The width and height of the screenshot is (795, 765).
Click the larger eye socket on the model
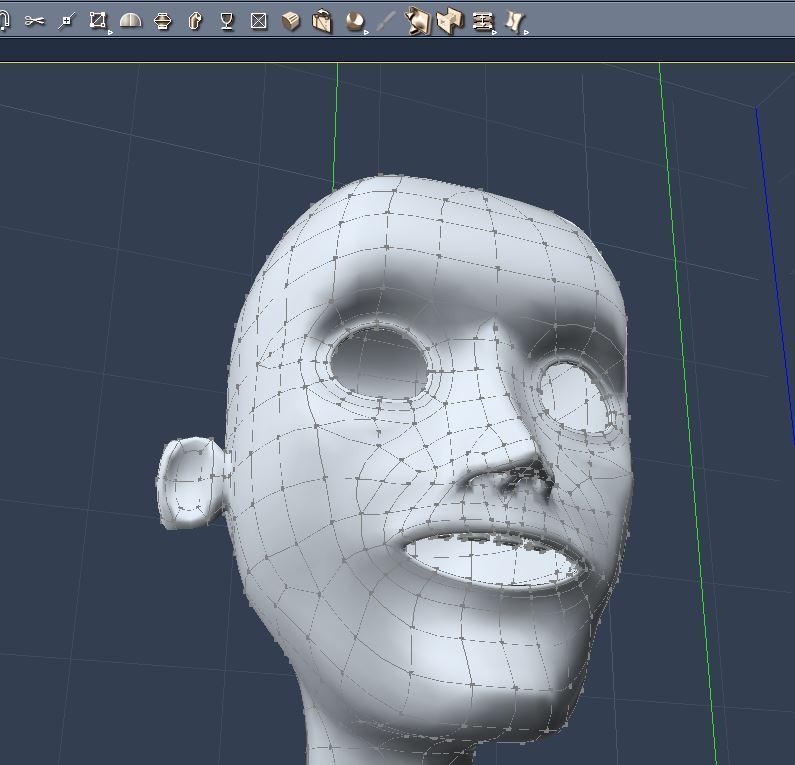point(377,360)
